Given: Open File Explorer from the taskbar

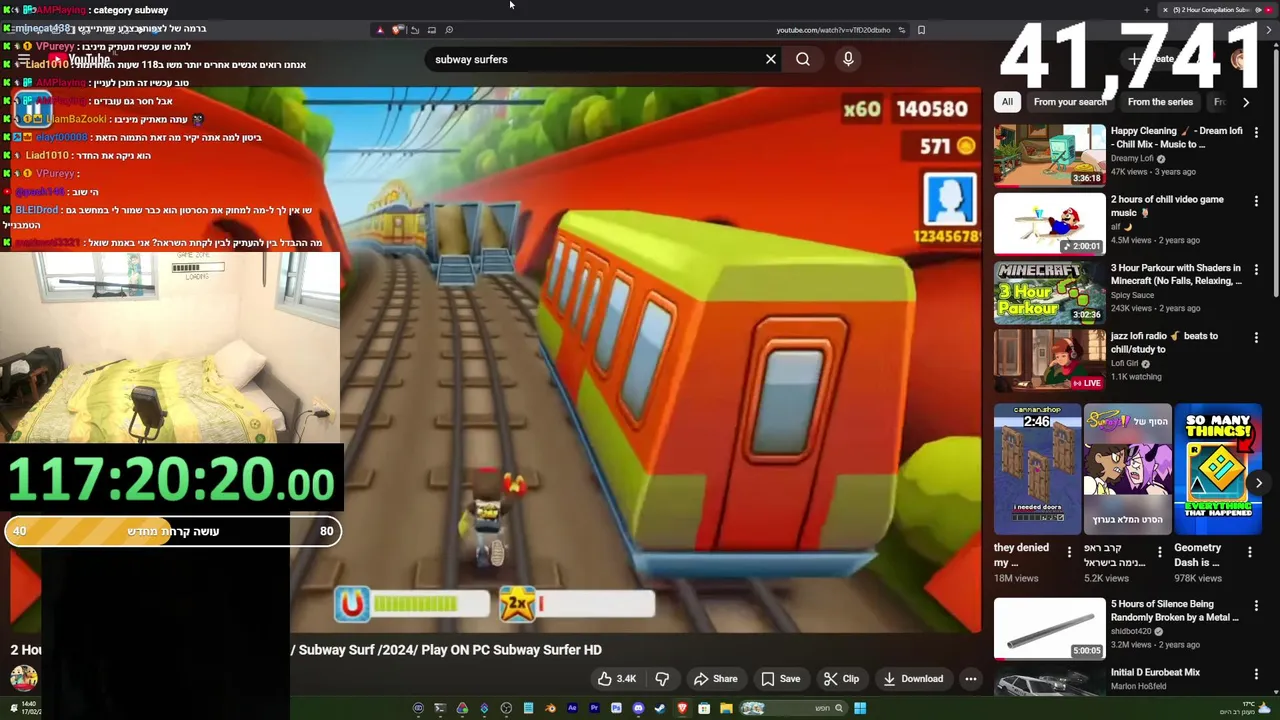Looking at the screenshot, I should [726, 708].
